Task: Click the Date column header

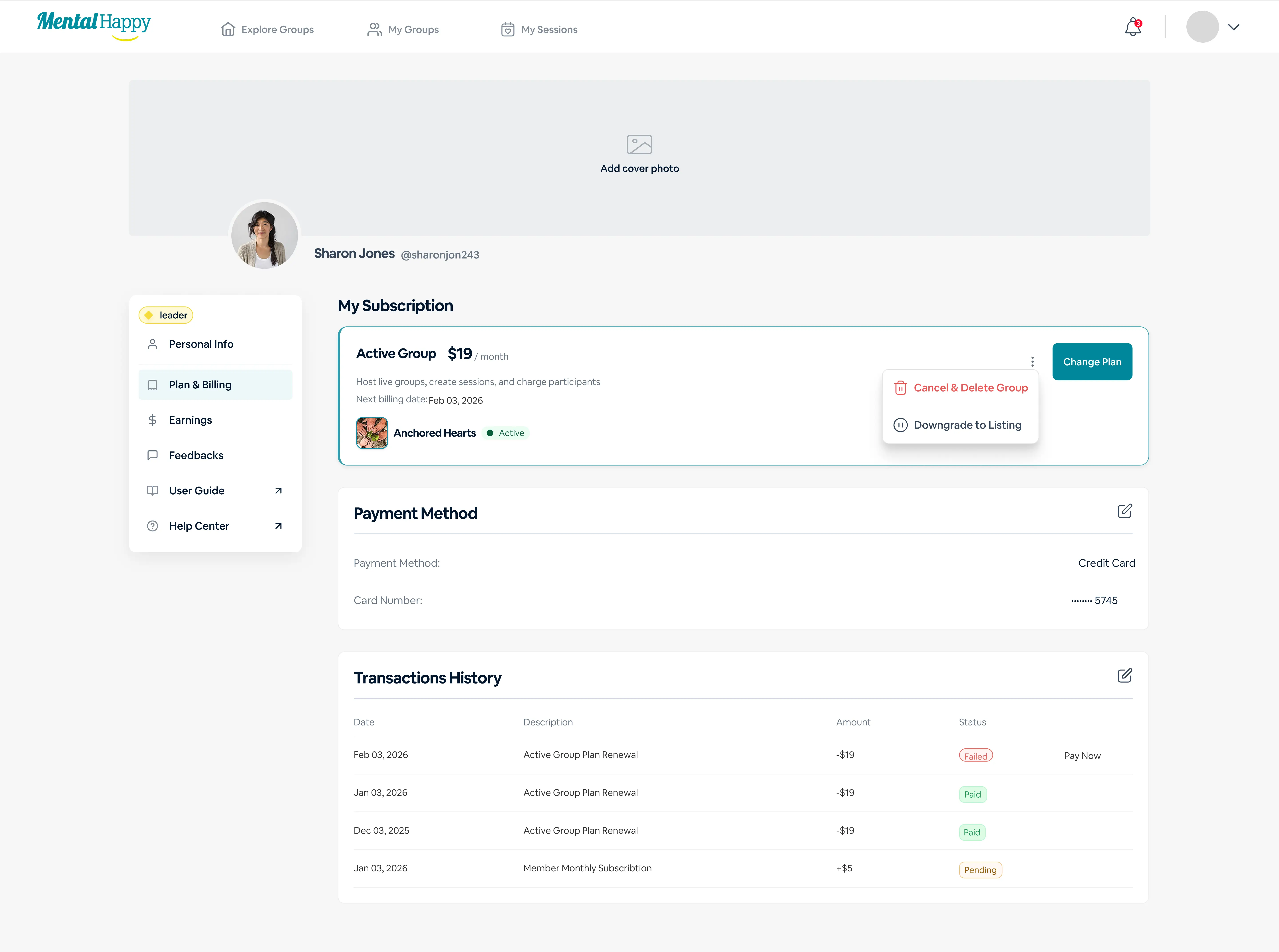Action: [364, 722]
